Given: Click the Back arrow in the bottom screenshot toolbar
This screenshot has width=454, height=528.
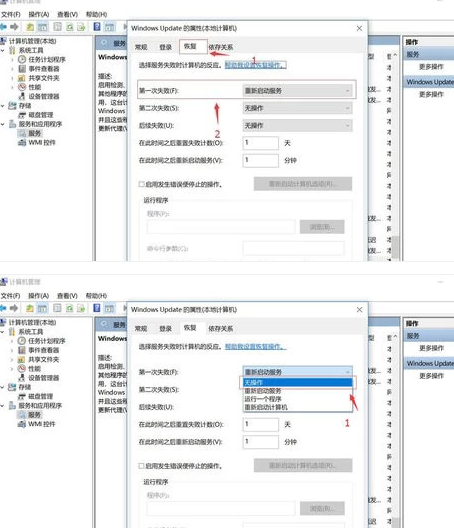Looking at the screenshot, I should (3, 308).
